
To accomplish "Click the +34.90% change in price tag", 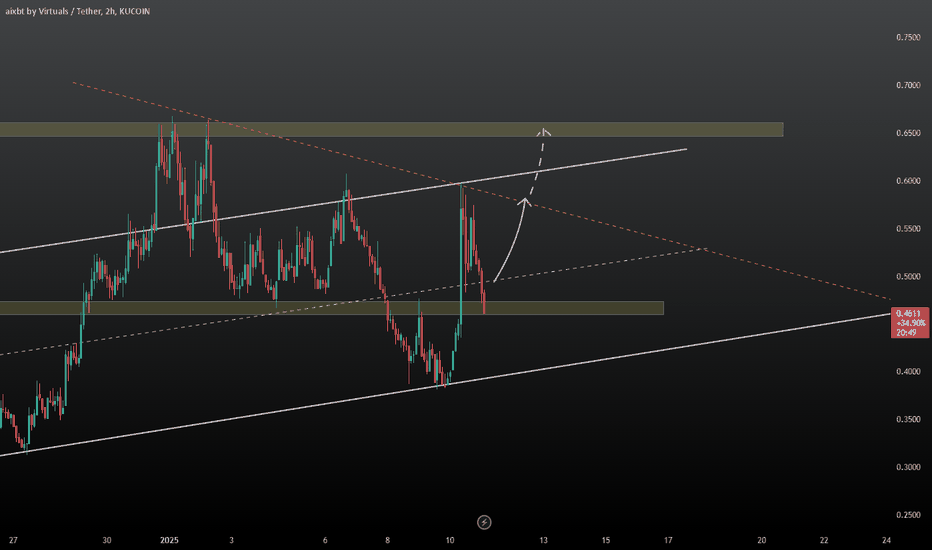I will click(910, 323).
